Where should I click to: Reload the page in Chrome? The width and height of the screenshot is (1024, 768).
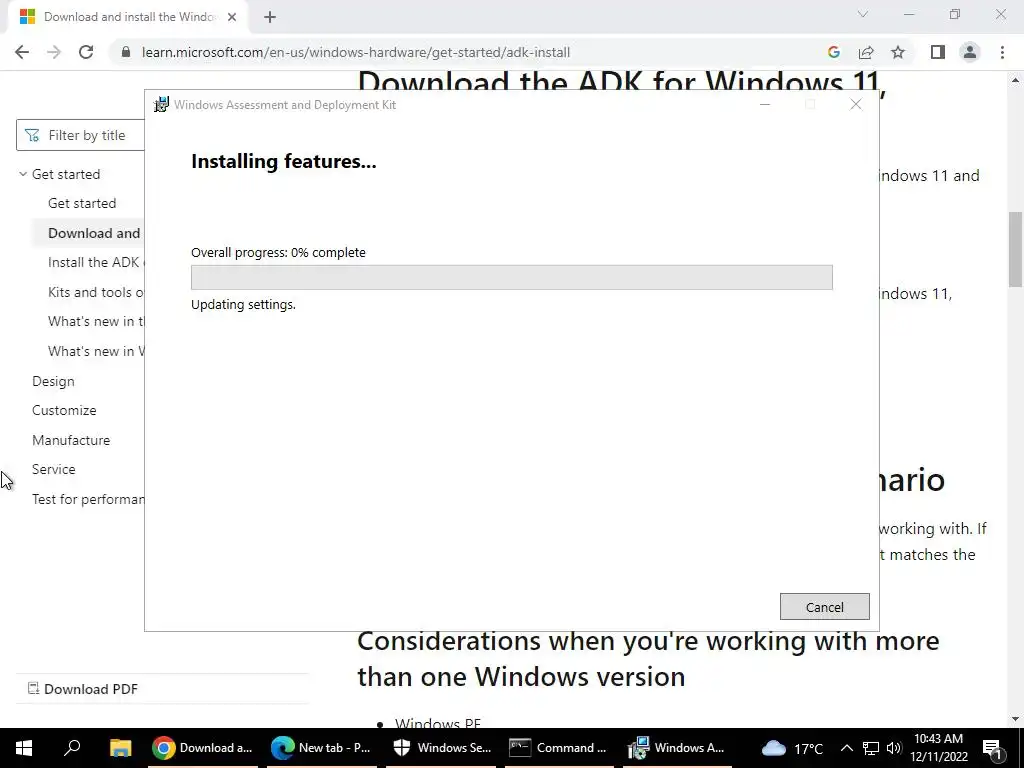click(86, 52)
